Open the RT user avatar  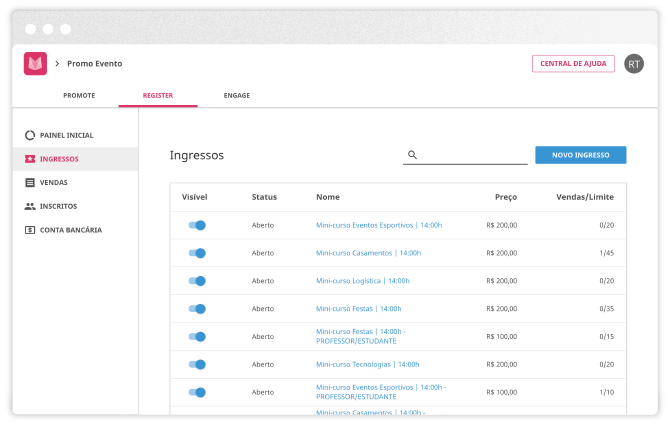coord(634,64)
